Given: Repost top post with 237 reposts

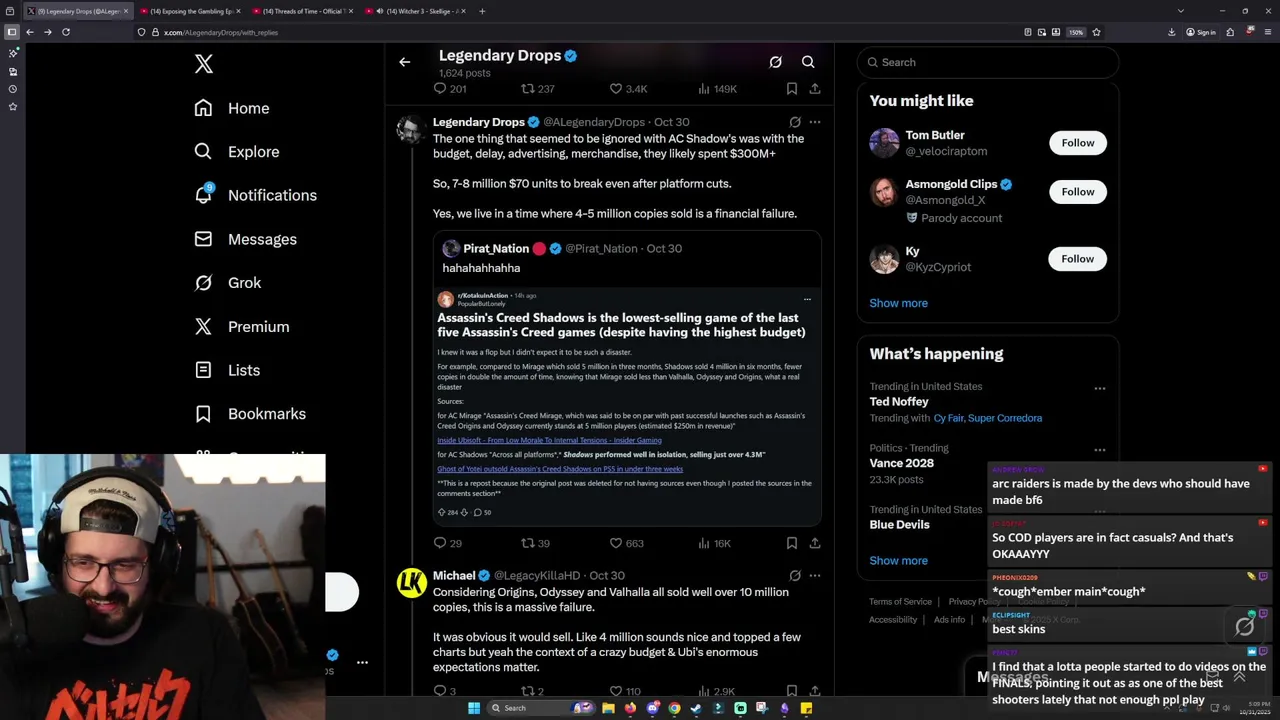Looking at the screenshot, I should coord(537,89).
